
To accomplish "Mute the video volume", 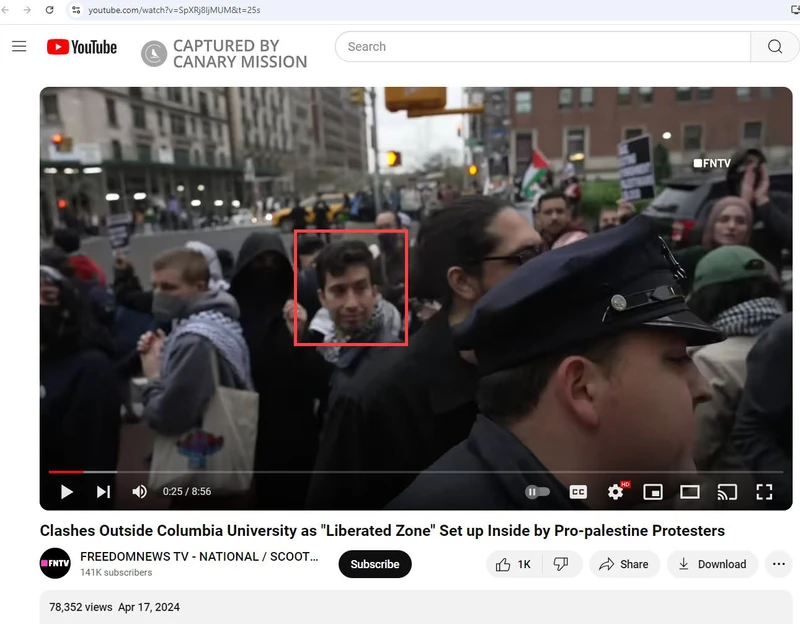I will tap(140, 491).
